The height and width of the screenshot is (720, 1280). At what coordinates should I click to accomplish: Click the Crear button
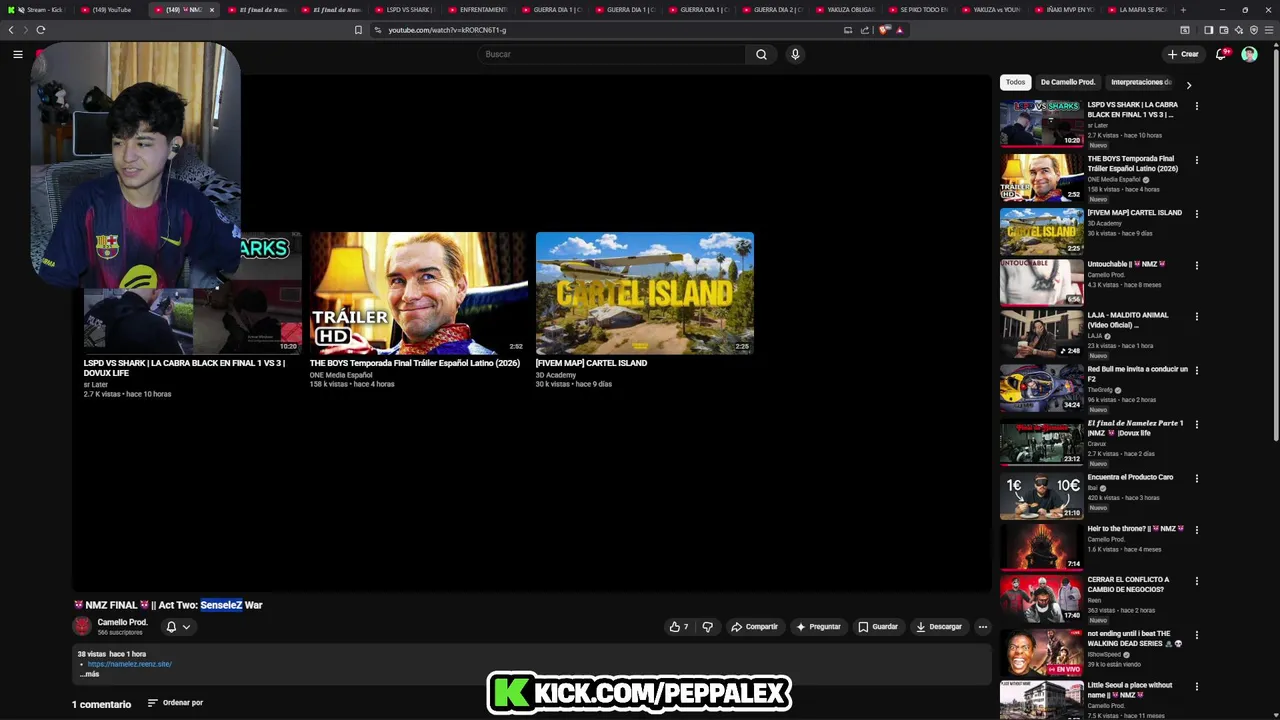pos(1183,54)
